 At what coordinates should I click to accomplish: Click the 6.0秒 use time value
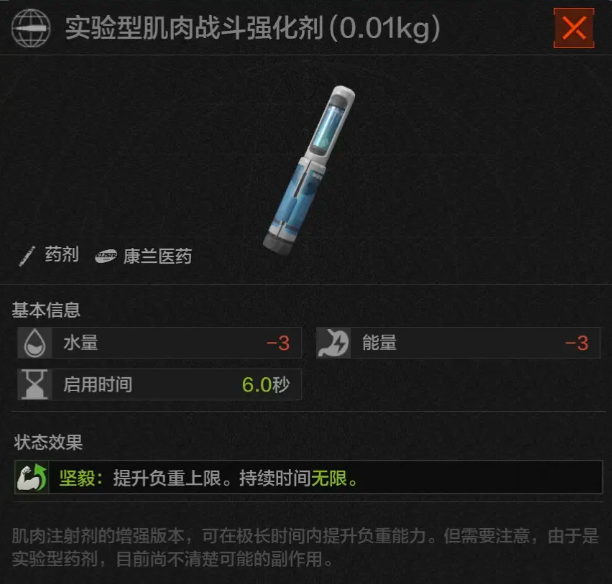[x=266, y=385]
